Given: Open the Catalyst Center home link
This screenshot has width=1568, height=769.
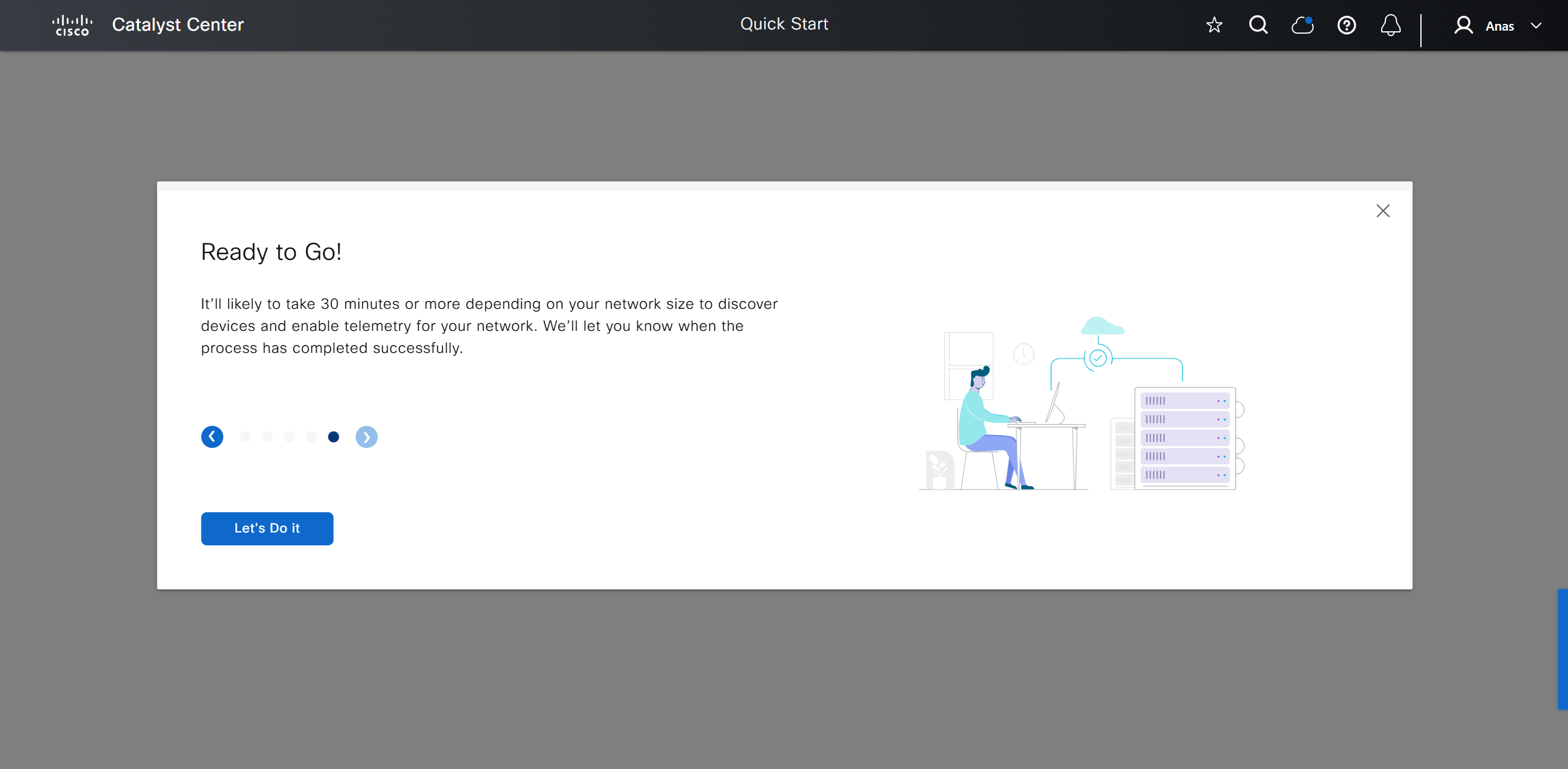Looking at the screenshot, I should [178, 25].
